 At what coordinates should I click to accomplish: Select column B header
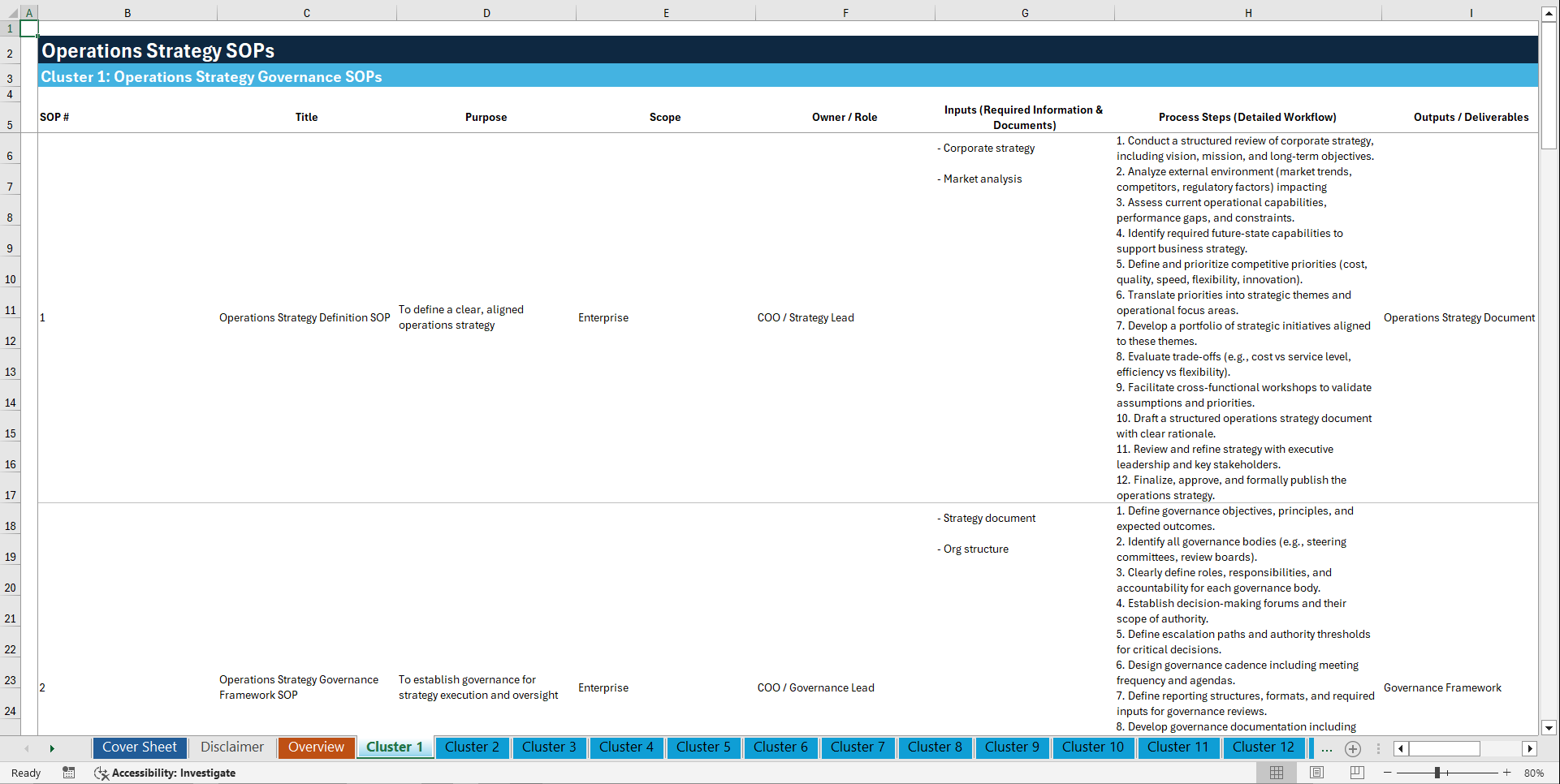tap(127, 13)
